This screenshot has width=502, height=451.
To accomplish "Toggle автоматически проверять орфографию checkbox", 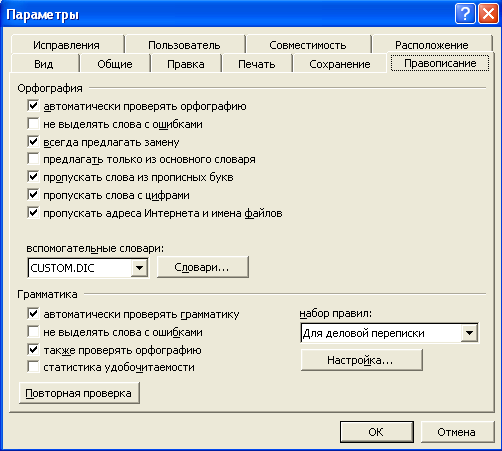I will tap(33, 106).
